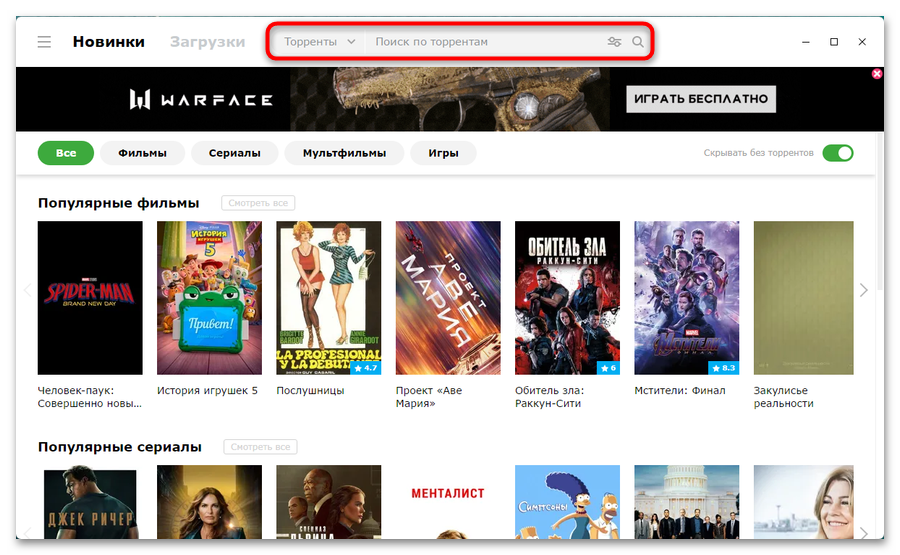This screenshot has width=900, height=555.
Task: Expand the 'Торренты' search dropdown
Action: tap(320, 42)
